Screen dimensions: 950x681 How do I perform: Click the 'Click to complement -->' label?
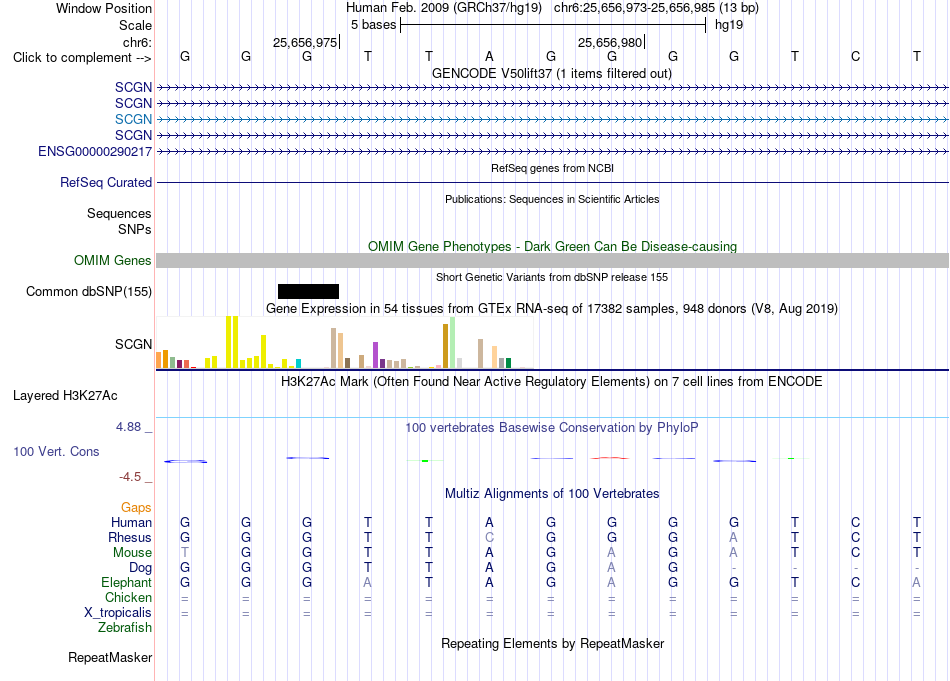[x=82, y=58]
